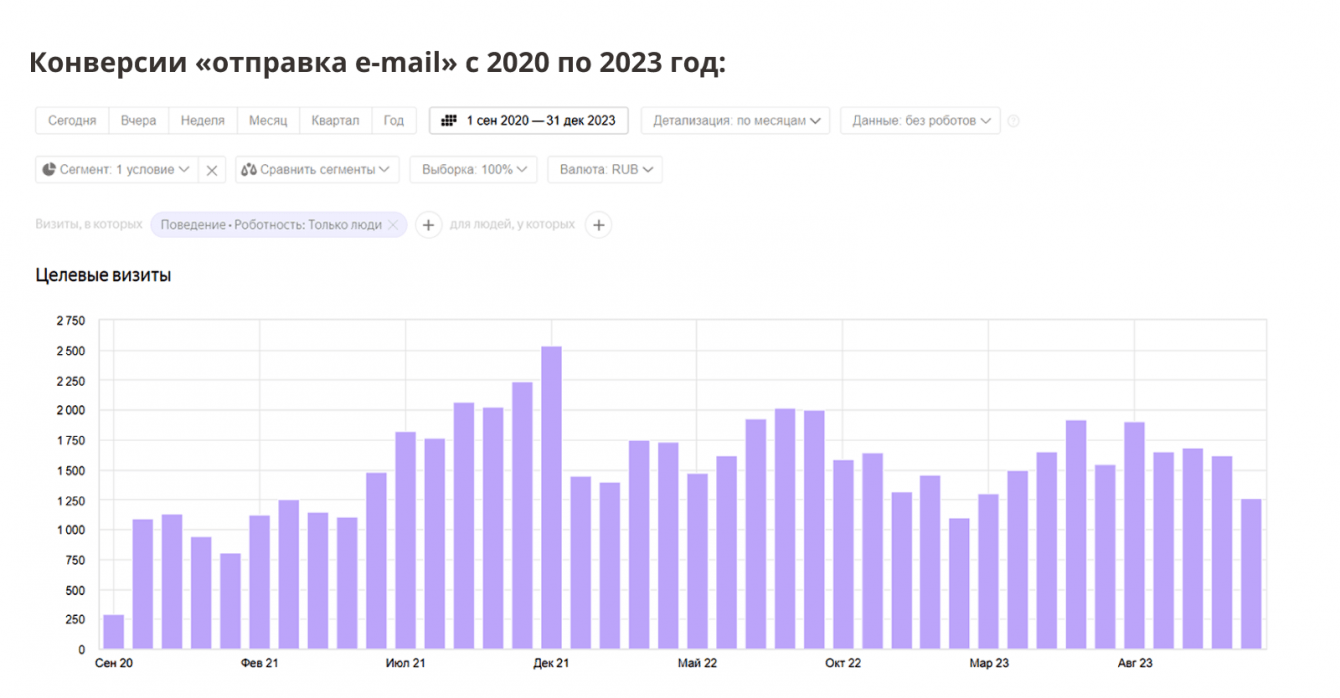Viewport: 1340px width, 698px height.
Task: Open Детализация: по месяцам dropdown
Action: (736, 121)
